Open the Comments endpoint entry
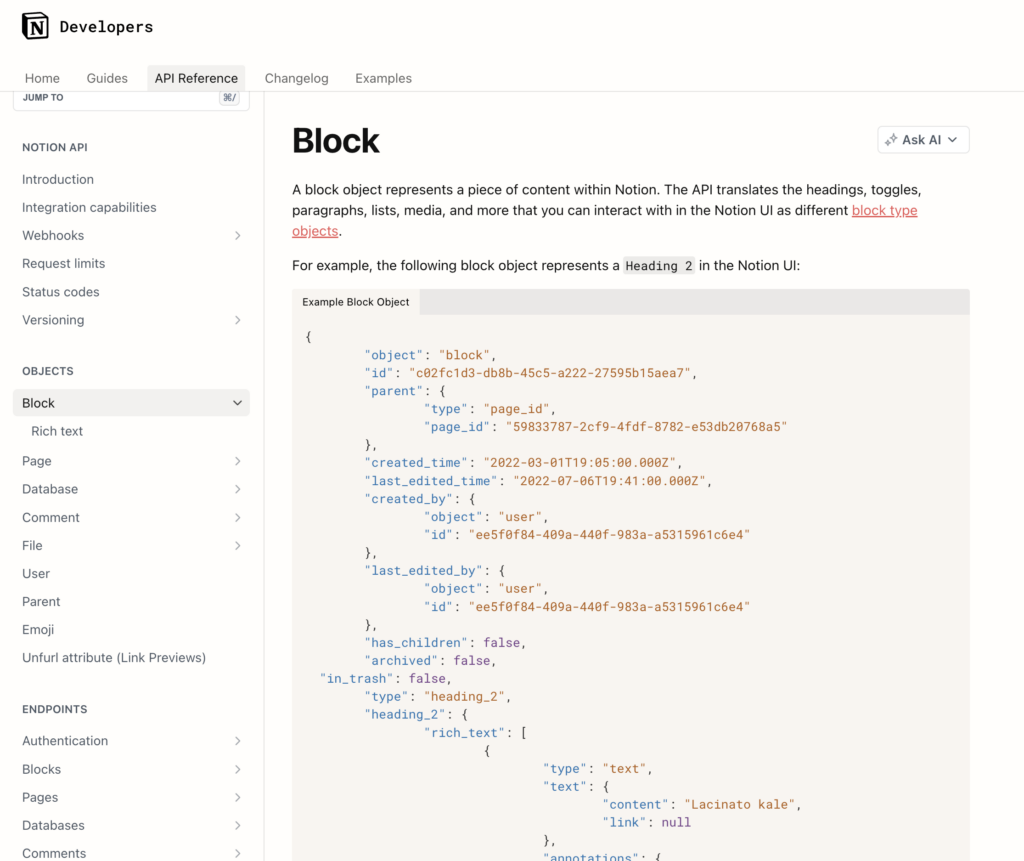The image size is (1024, 861). pos(54,854)
